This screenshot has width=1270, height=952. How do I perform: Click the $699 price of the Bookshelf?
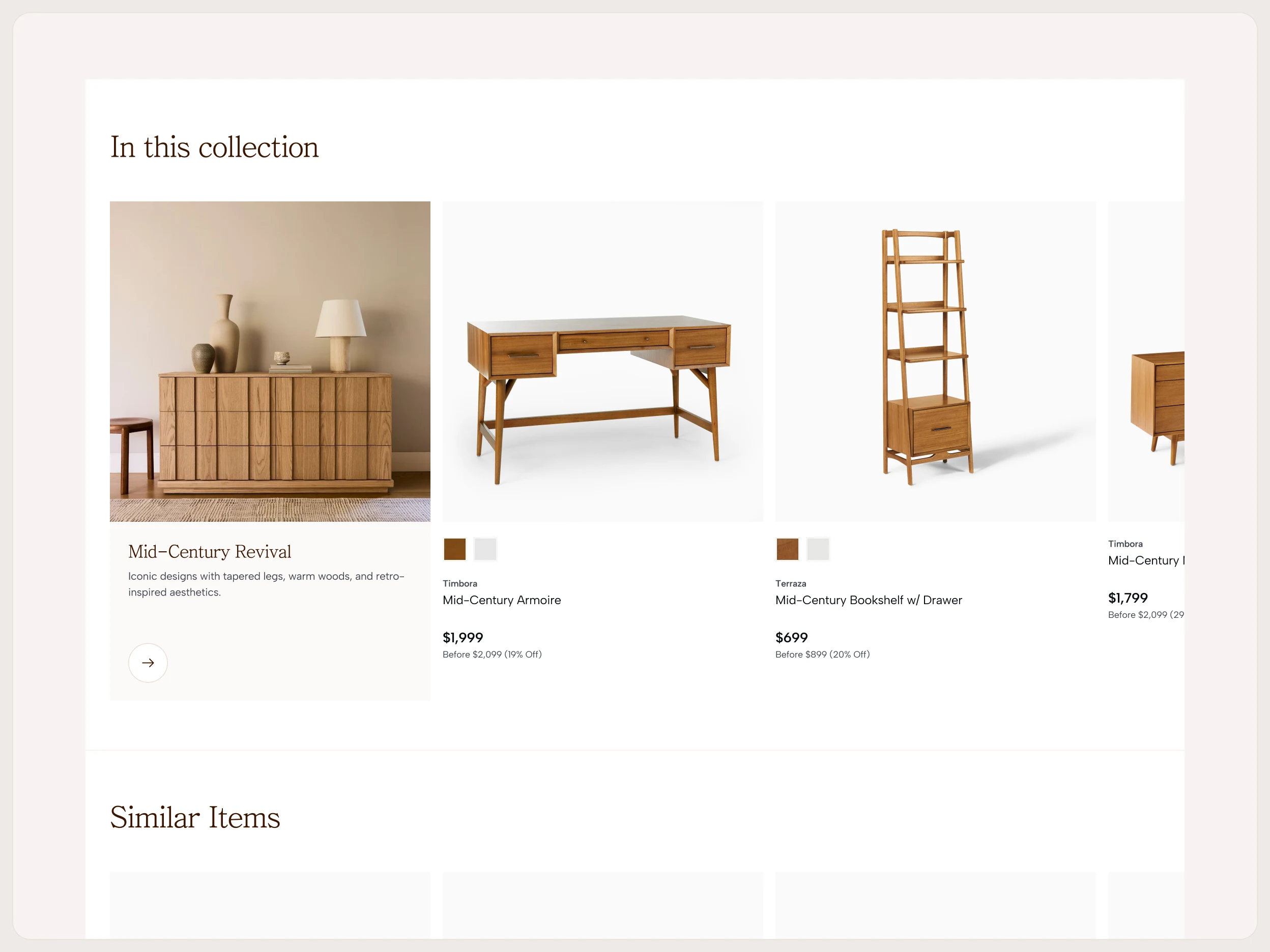791,638
